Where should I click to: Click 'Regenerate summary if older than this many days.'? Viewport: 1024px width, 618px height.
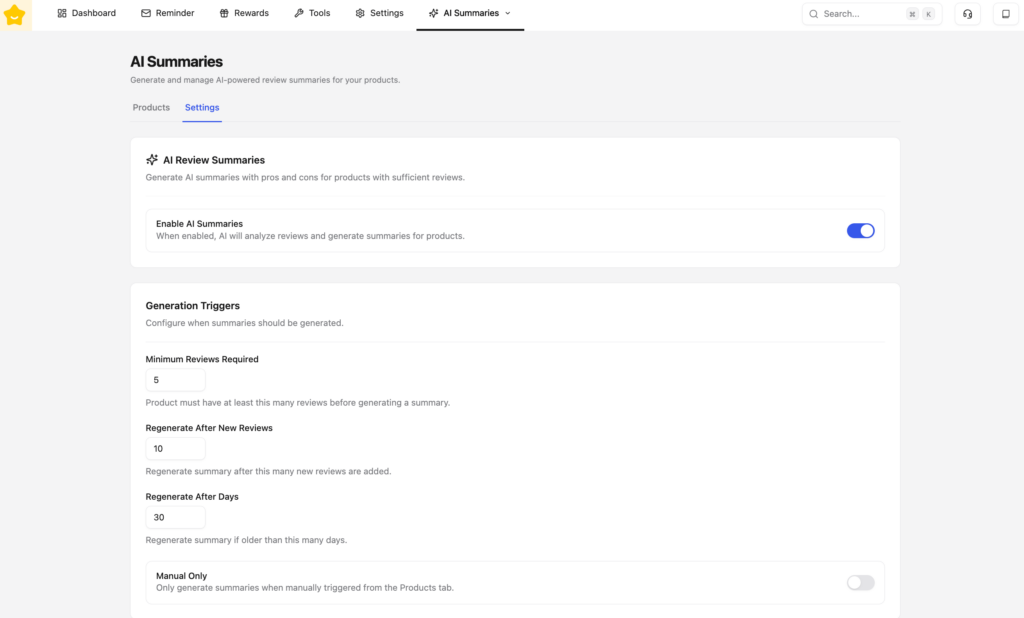point(246,540)
